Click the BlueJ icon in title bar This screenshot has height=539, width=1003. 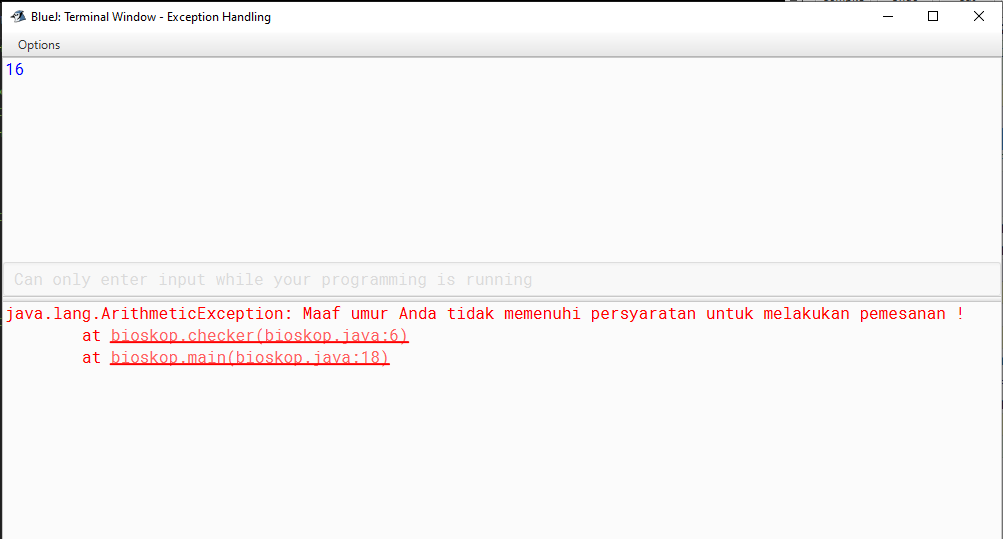[x=18, y=17]
